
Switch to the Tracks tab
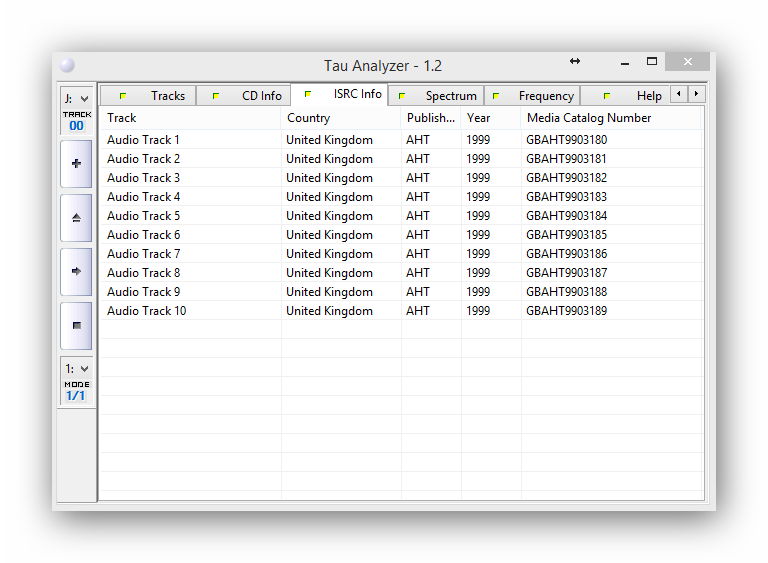pos(154,96)
